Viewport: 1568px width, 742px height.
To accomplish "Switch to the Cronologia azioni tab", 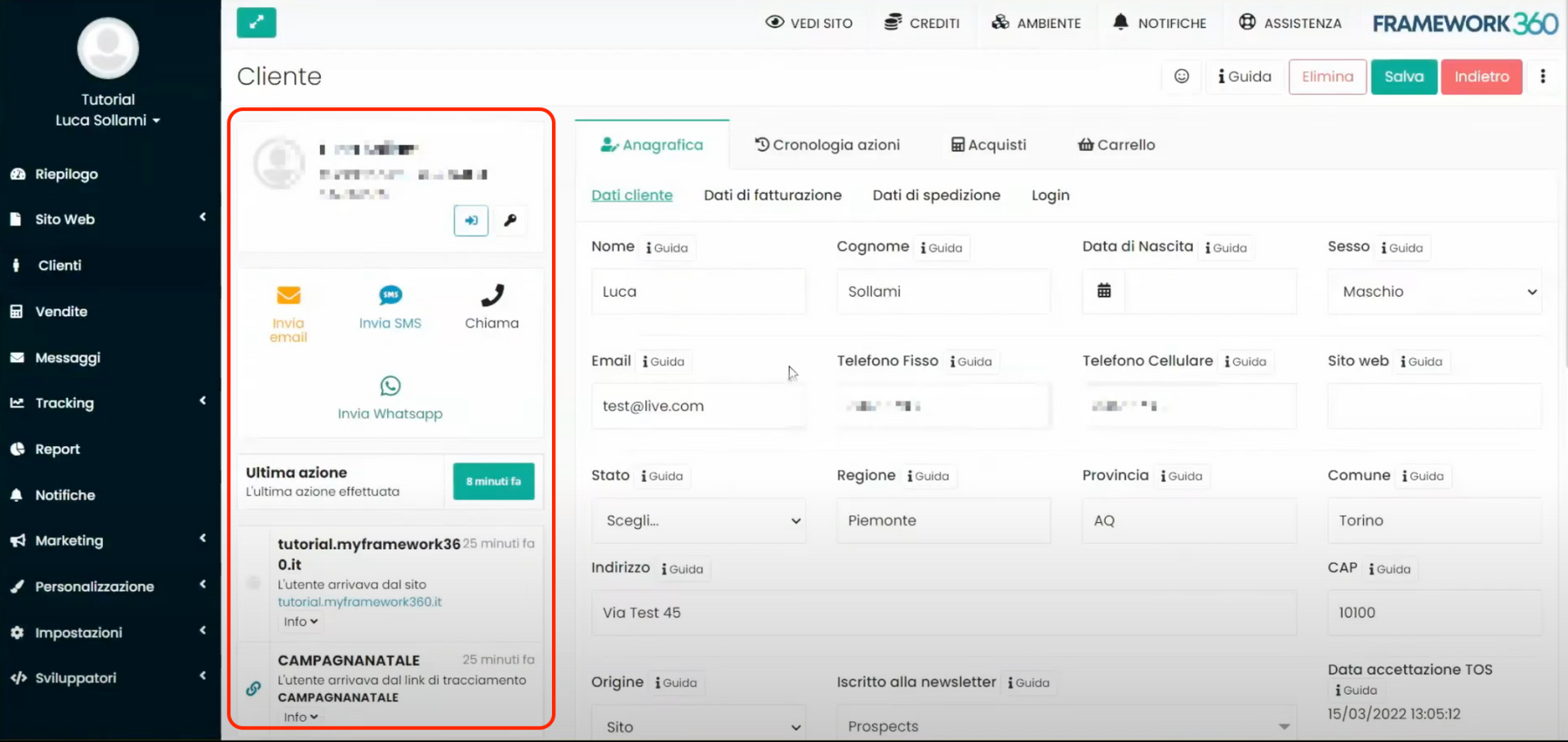I will (827, 145).
